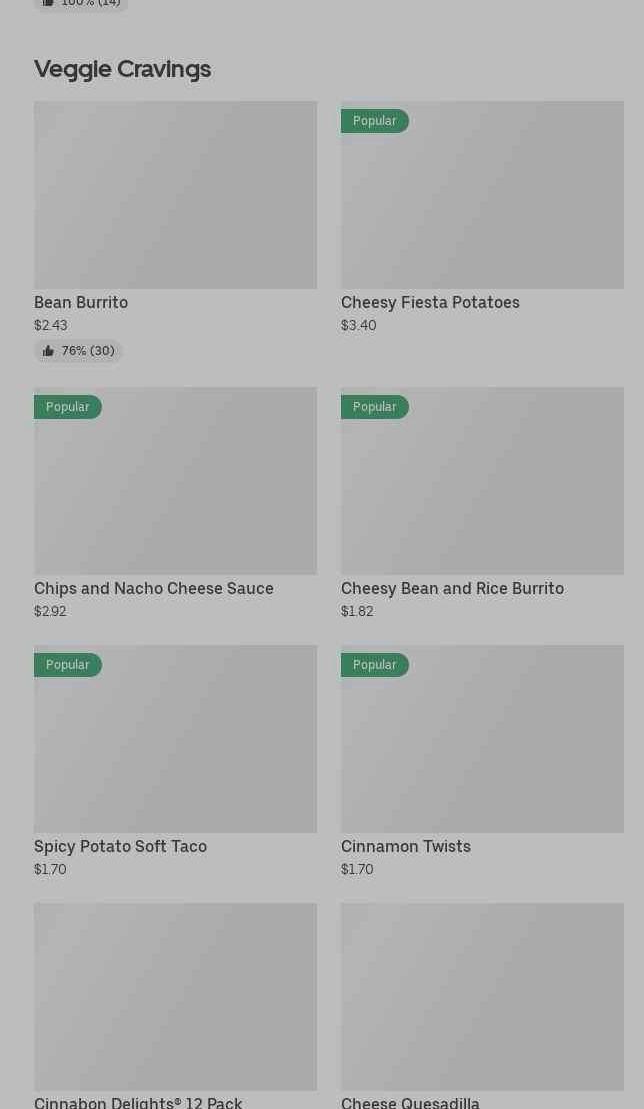Open the Spicy Potato Soft Taco name link
The height and width of the screenshot is (1109, 644).
120,846
